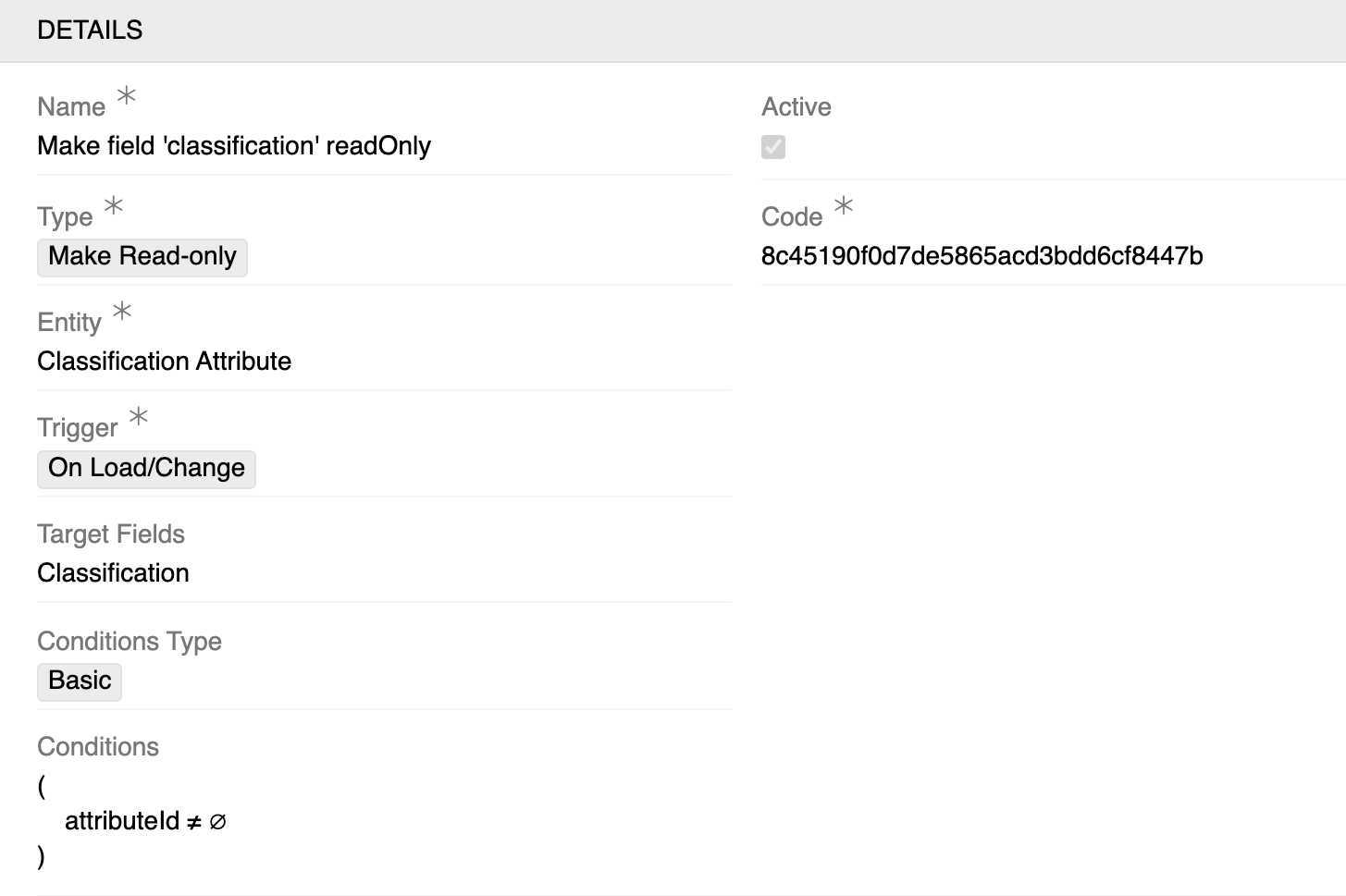Image resolution: width=1346 pixels, height=896 pixels.
Task: Click the Trigger field label
Action: tap(78, 428)
